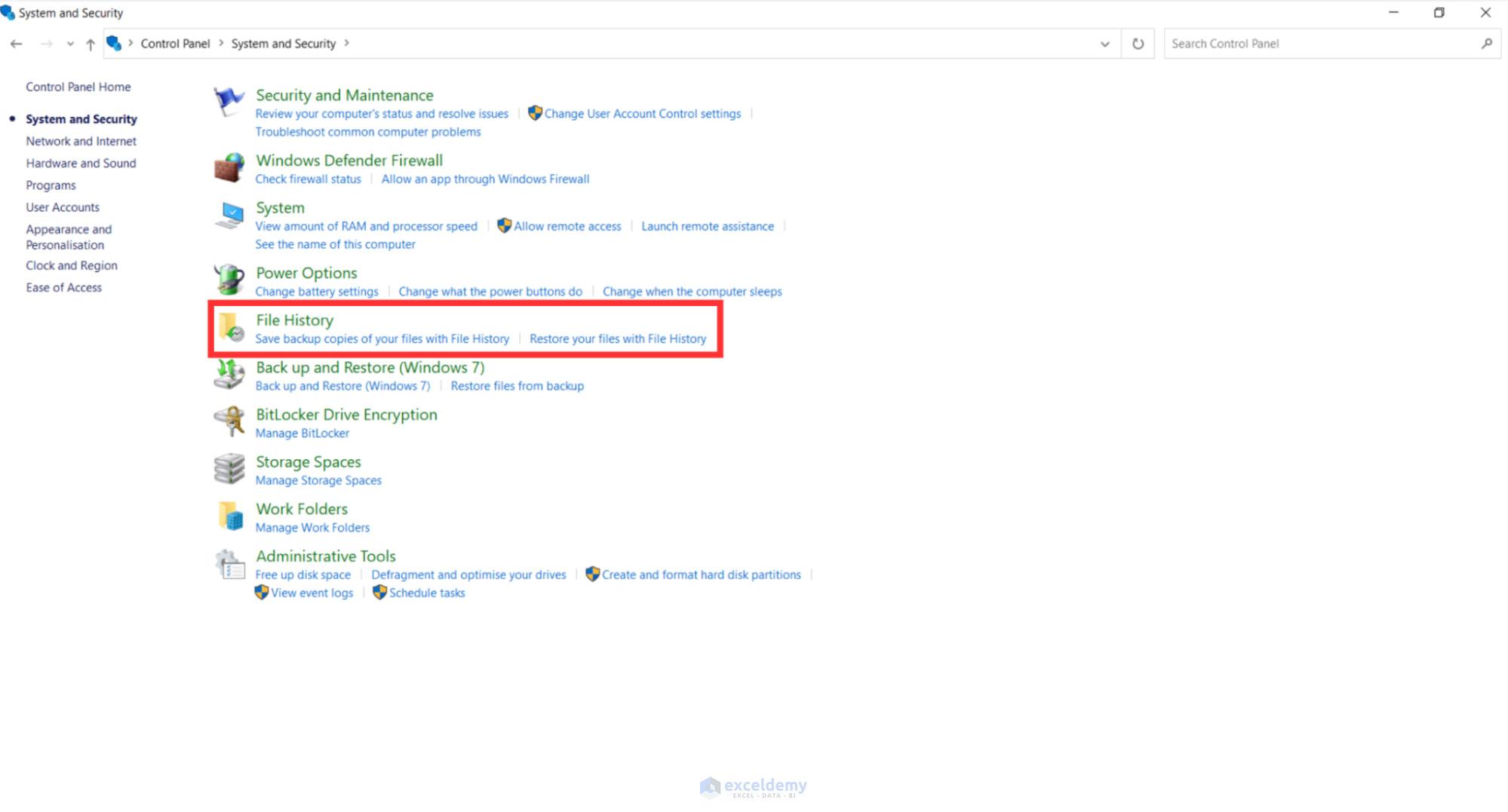Viewport: 1508px width, 812px height.
Task: Click Manage Work Folders link
Action: coord(312,527)
